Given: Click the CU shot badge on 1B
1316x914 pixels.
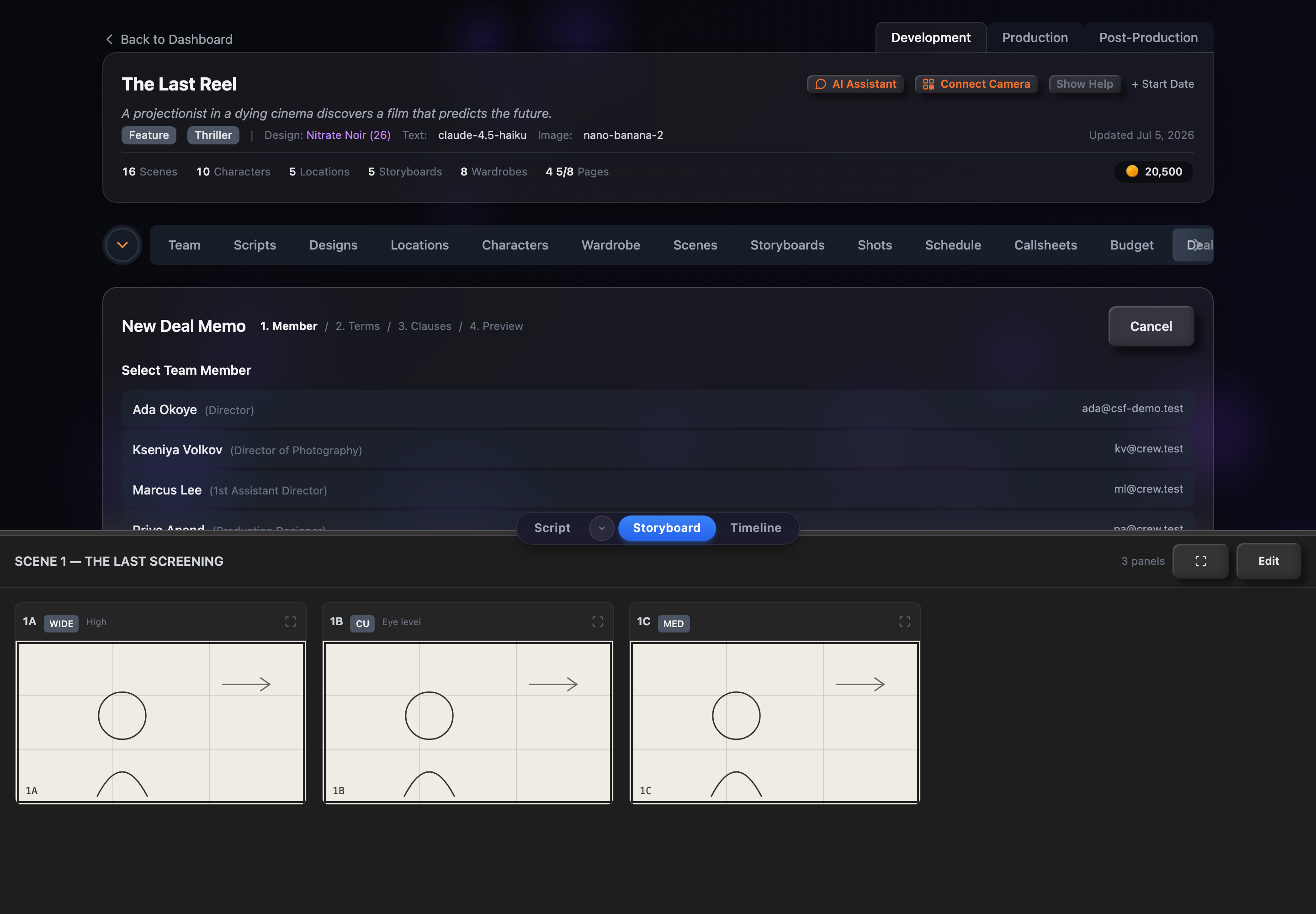Looking at the screenshot, I should point(362,623).
